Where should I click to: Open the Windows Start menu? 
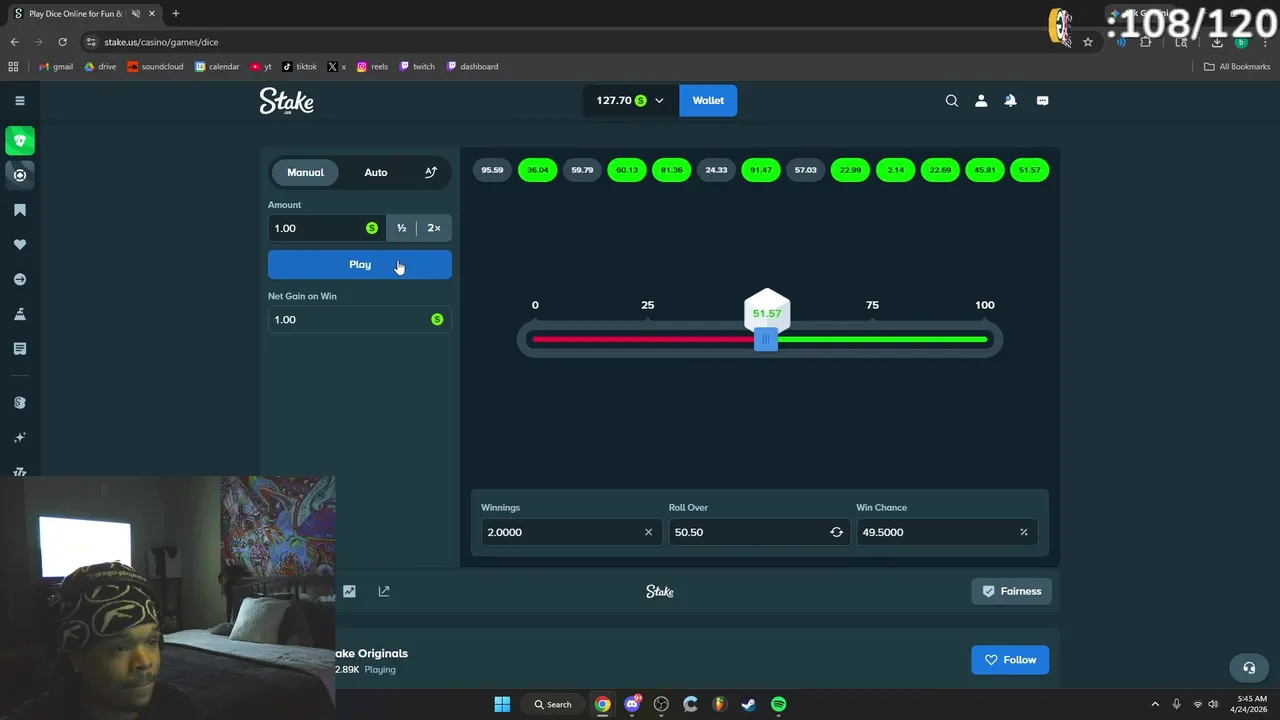502,704
